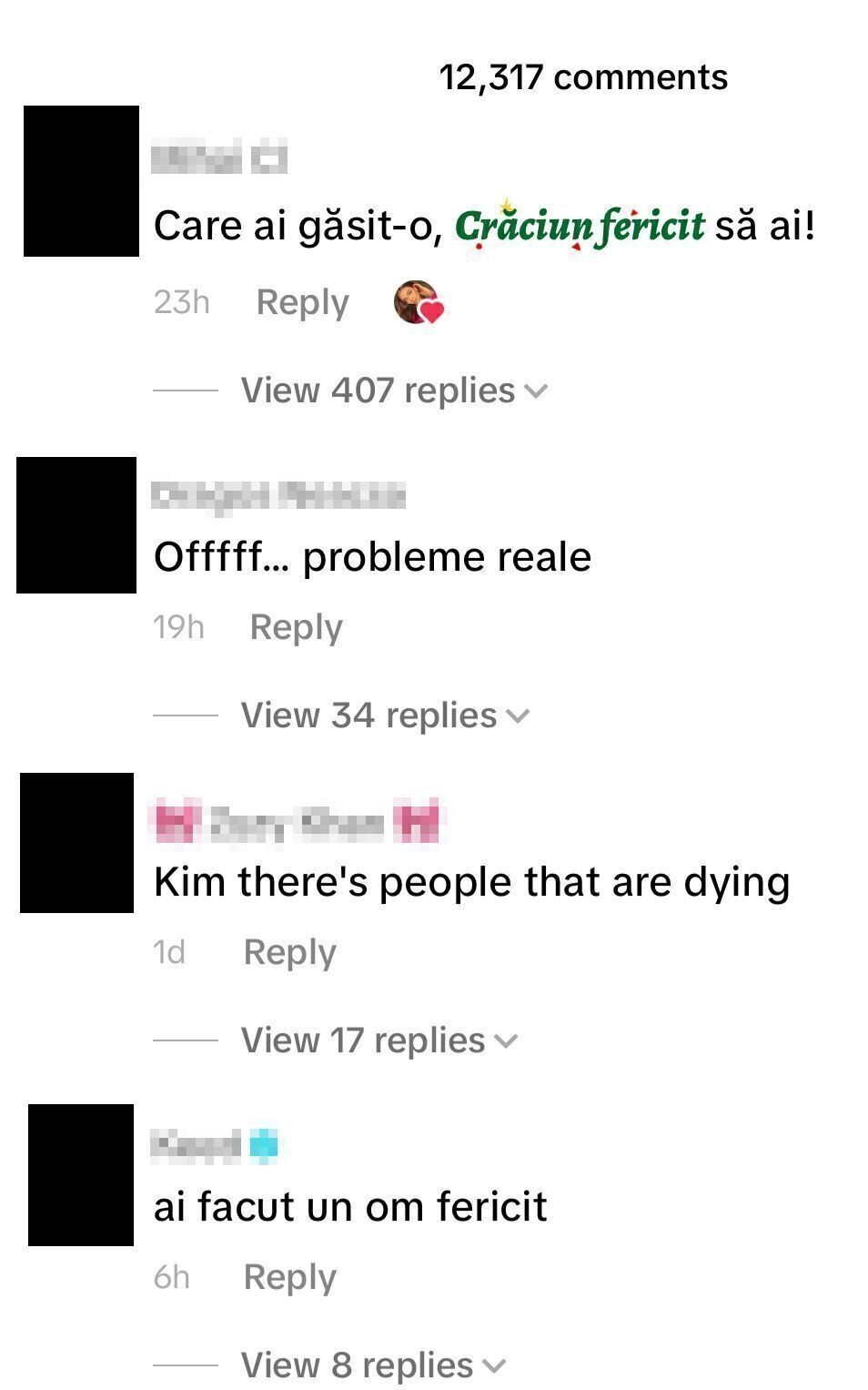Click the '12,317 comments' header
The height and width of the screenshot is (1390, 868).
point(583,77)
